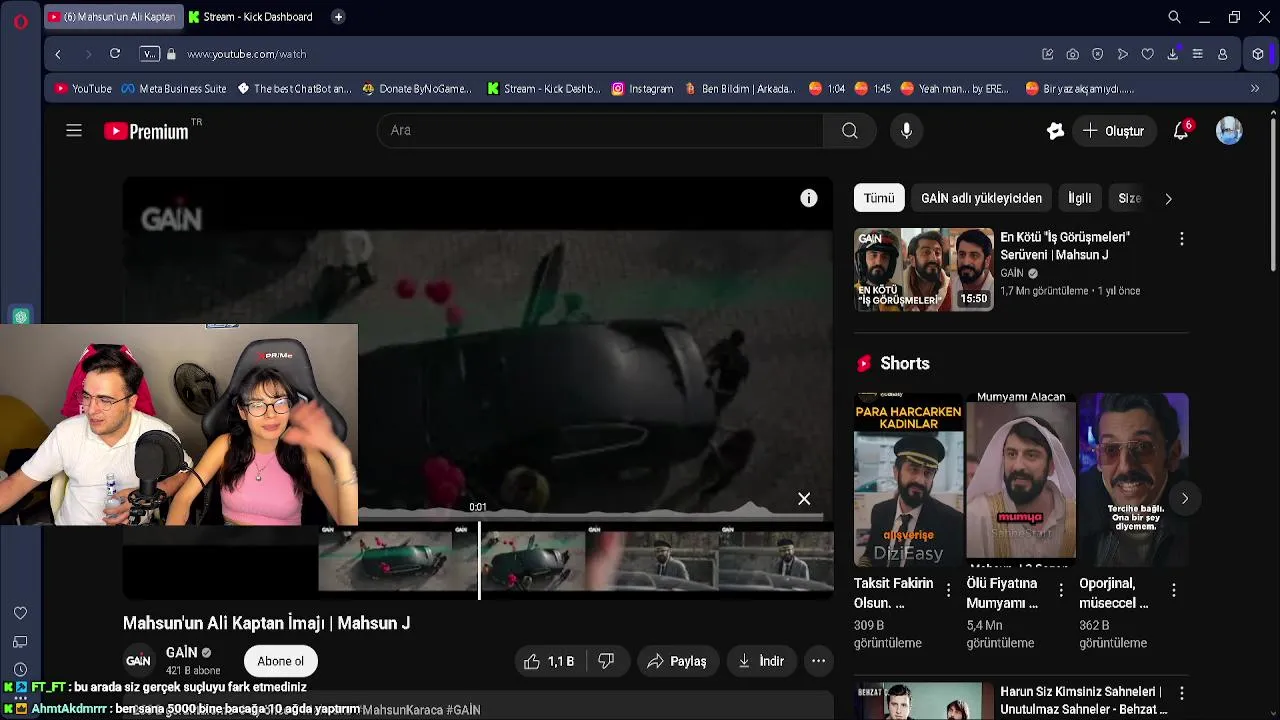Click the İndir download button
The height and width of the screenshot is (720, 1280).
point(761,661)
